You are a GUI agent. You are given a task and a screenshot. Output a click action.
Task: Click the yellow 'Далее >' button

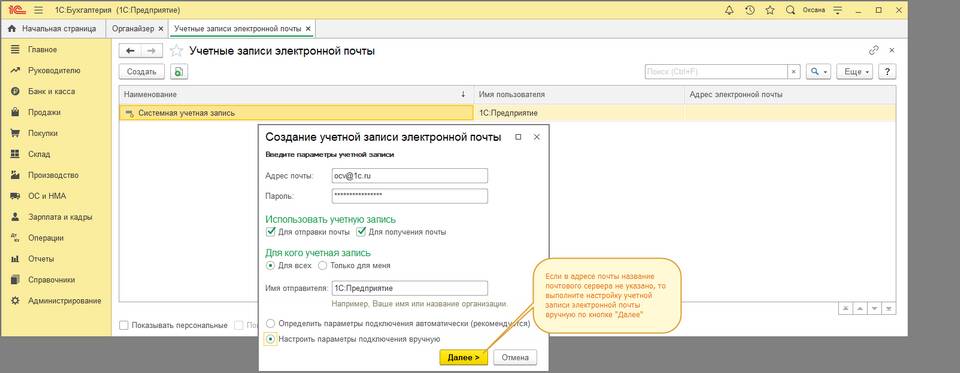[x=463, y=357]
